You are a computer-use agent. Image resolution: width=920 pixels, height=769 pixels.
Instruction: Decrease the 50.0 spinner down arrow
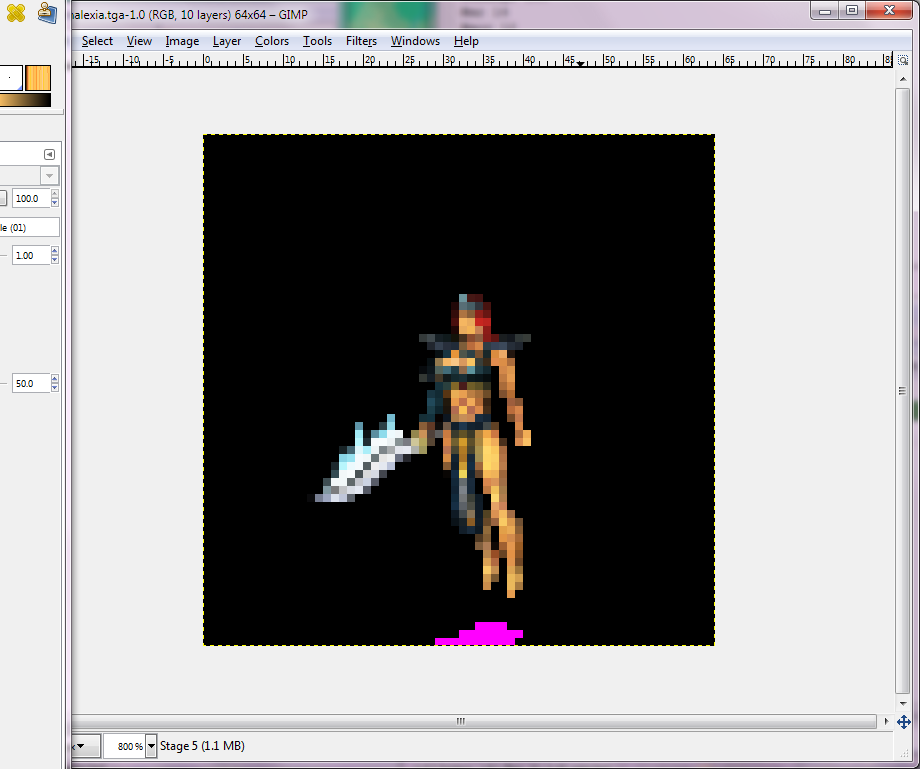55,388
